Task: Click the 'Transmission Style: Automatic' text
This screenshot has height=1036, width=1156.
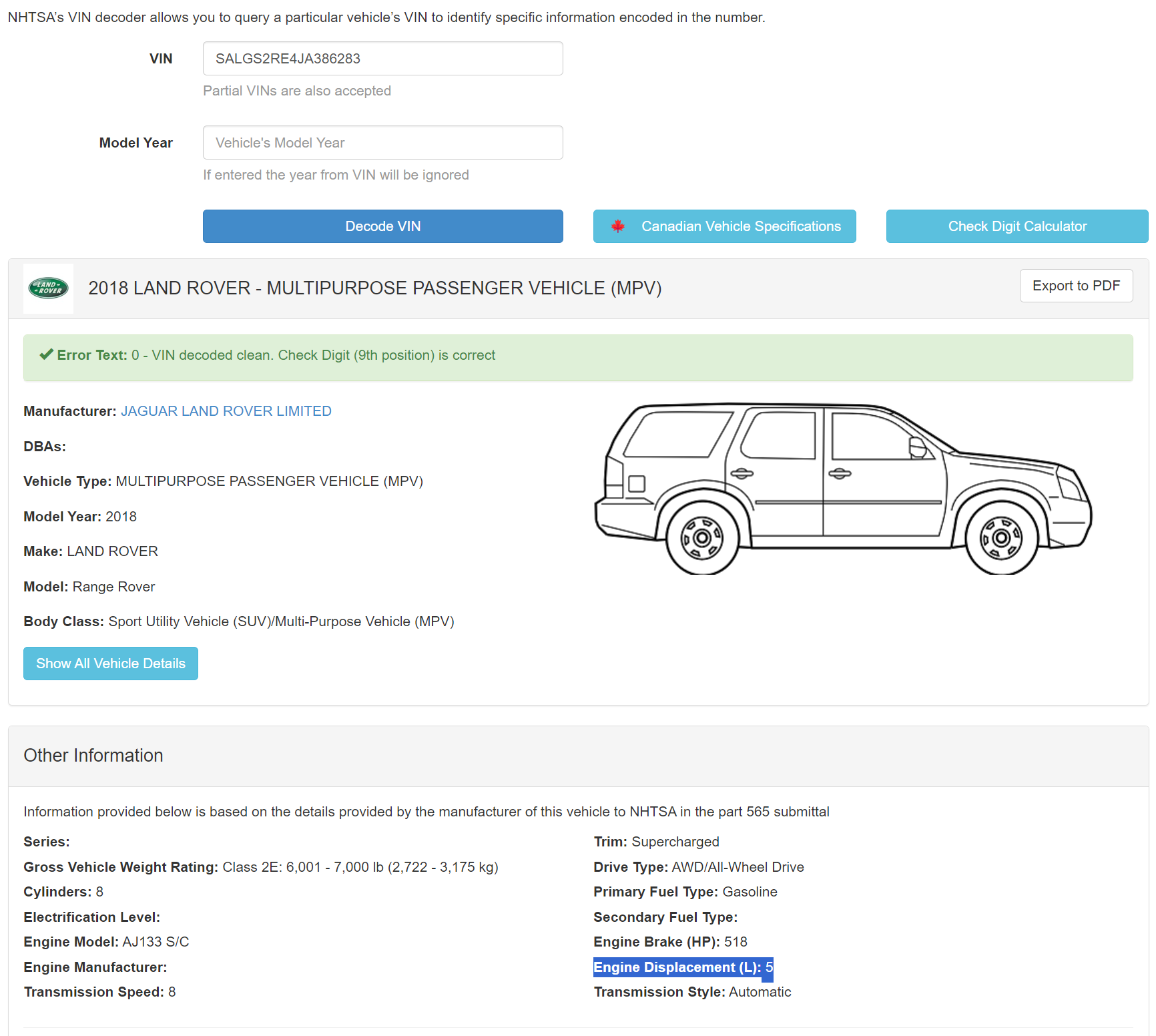Action: point(693,992)
